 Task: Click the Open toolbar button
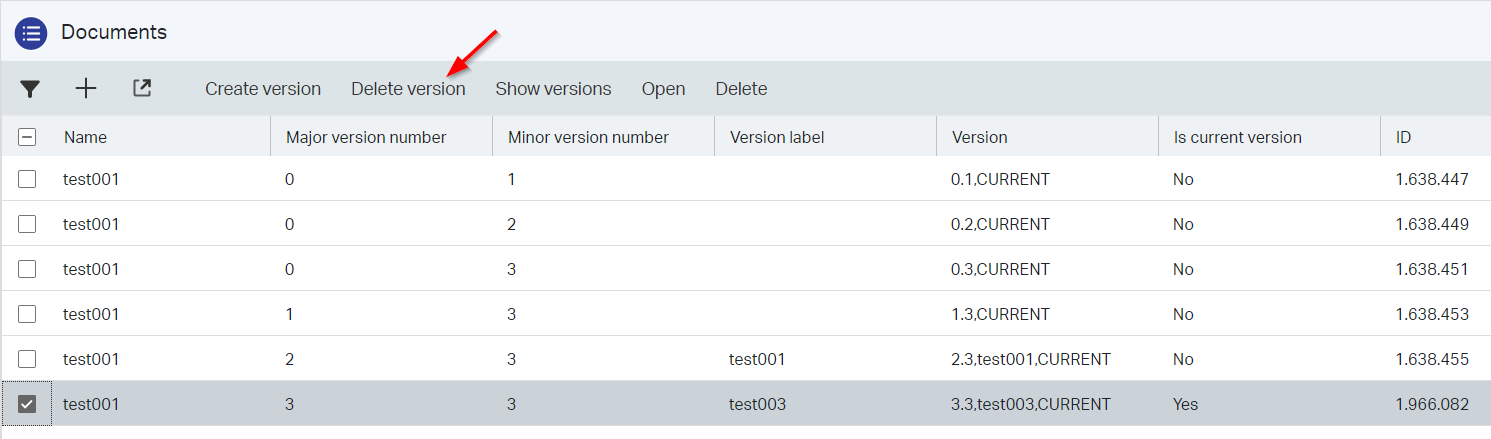tap(663, 89)
